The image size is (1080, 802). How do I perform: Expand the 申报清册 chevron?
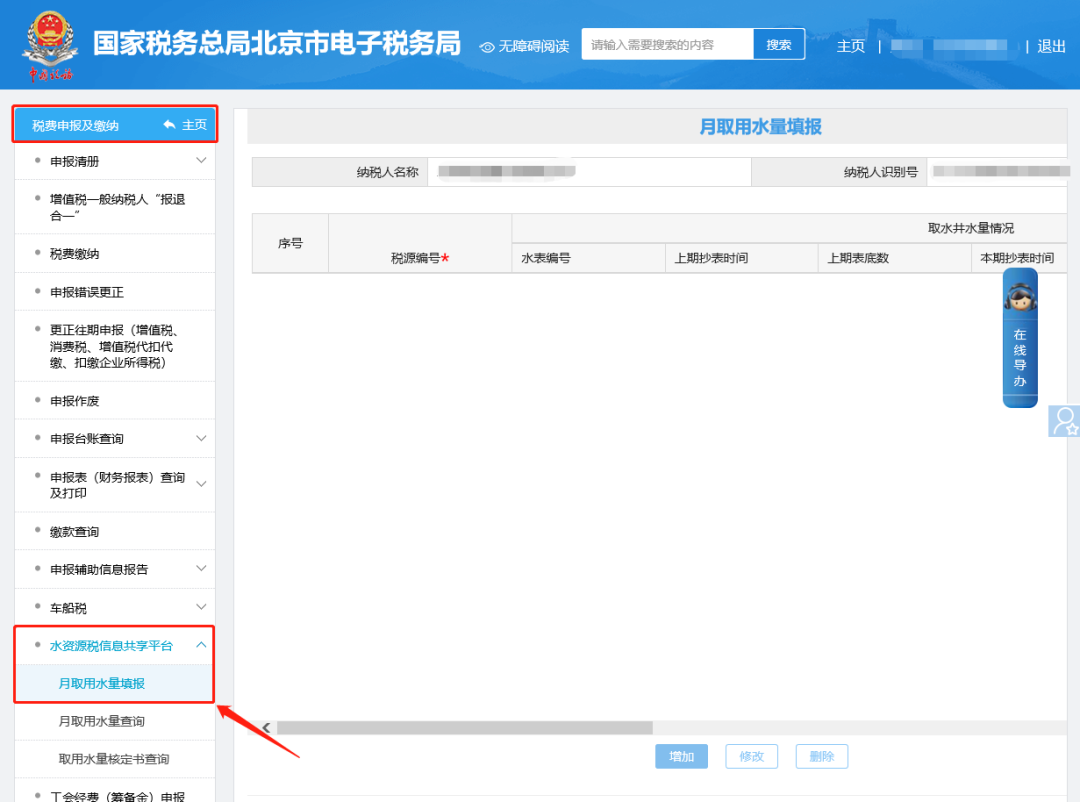[201, 161]
